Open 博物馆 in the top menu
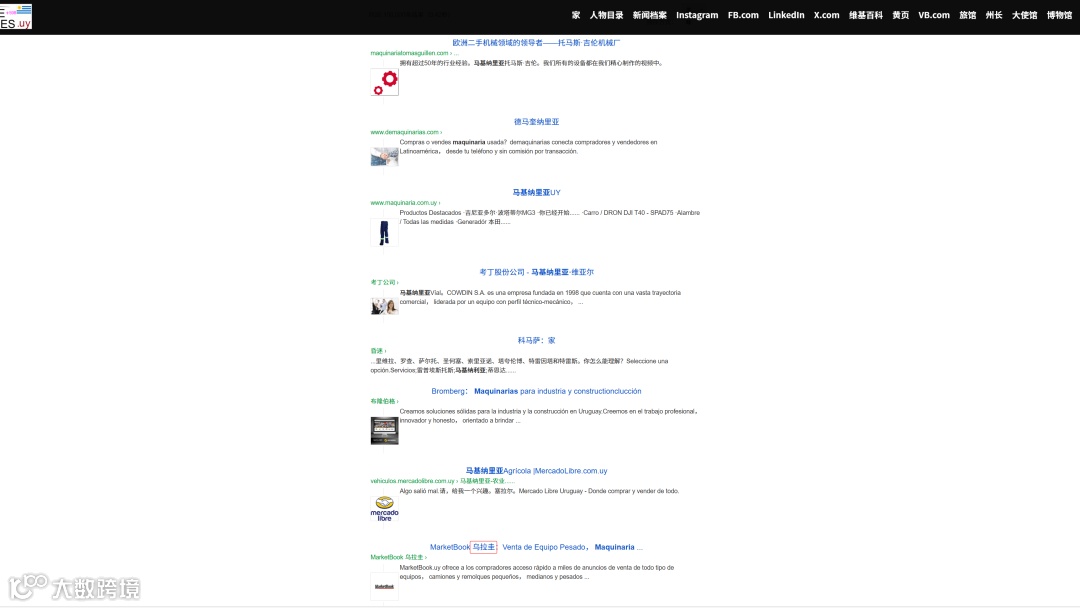Screen dimensions: 1080x608 [x=1059, y=15]
